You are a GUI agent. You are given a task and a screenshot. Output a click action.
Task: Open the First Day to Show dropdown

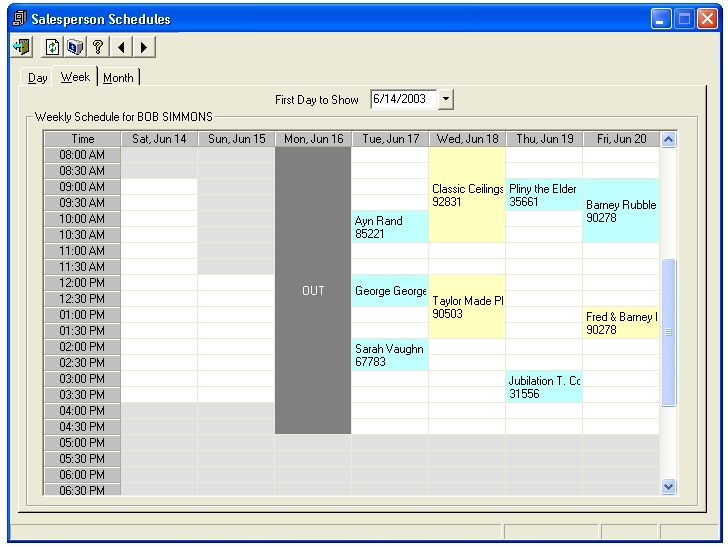445,99
